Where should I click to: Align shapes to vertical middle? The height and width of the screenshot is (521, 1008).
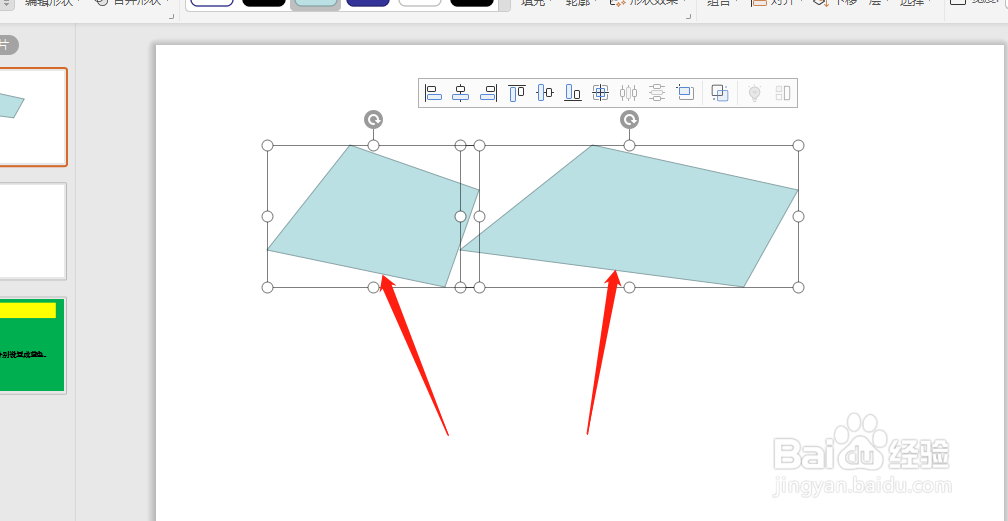(544, 93)
